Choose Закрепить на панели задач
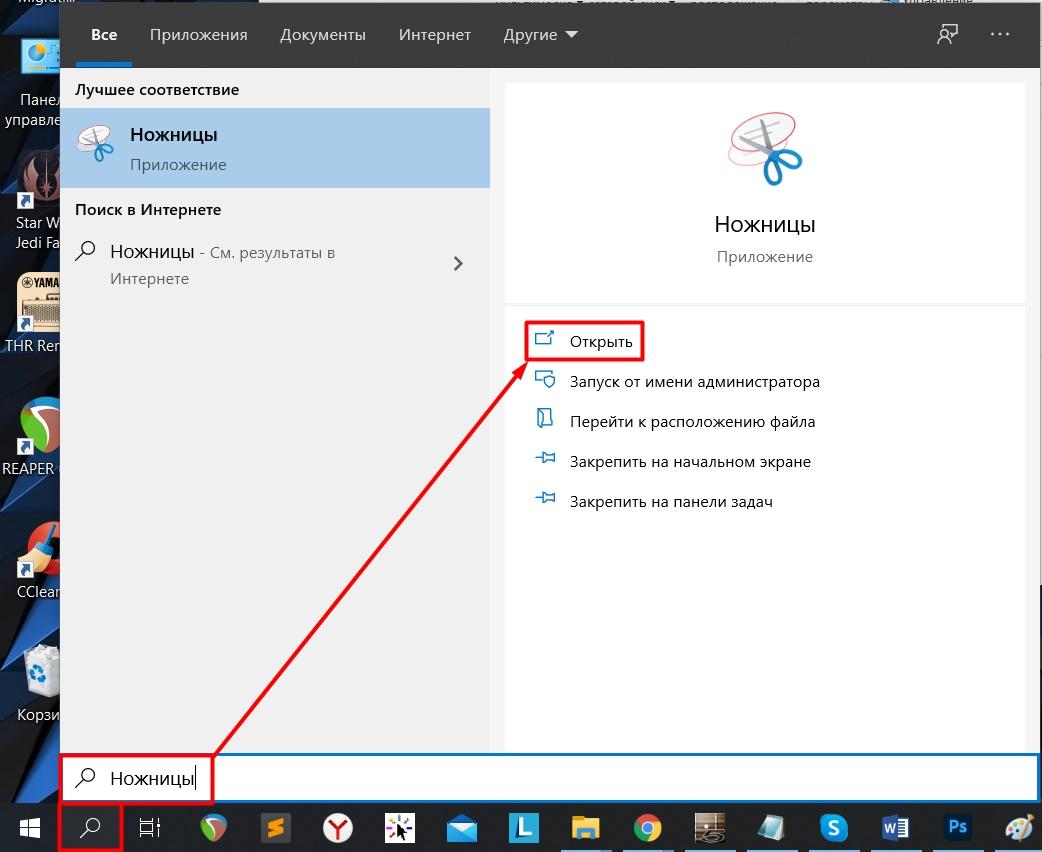The width and height of the screenshot is (1042, 852). (654, 501)
